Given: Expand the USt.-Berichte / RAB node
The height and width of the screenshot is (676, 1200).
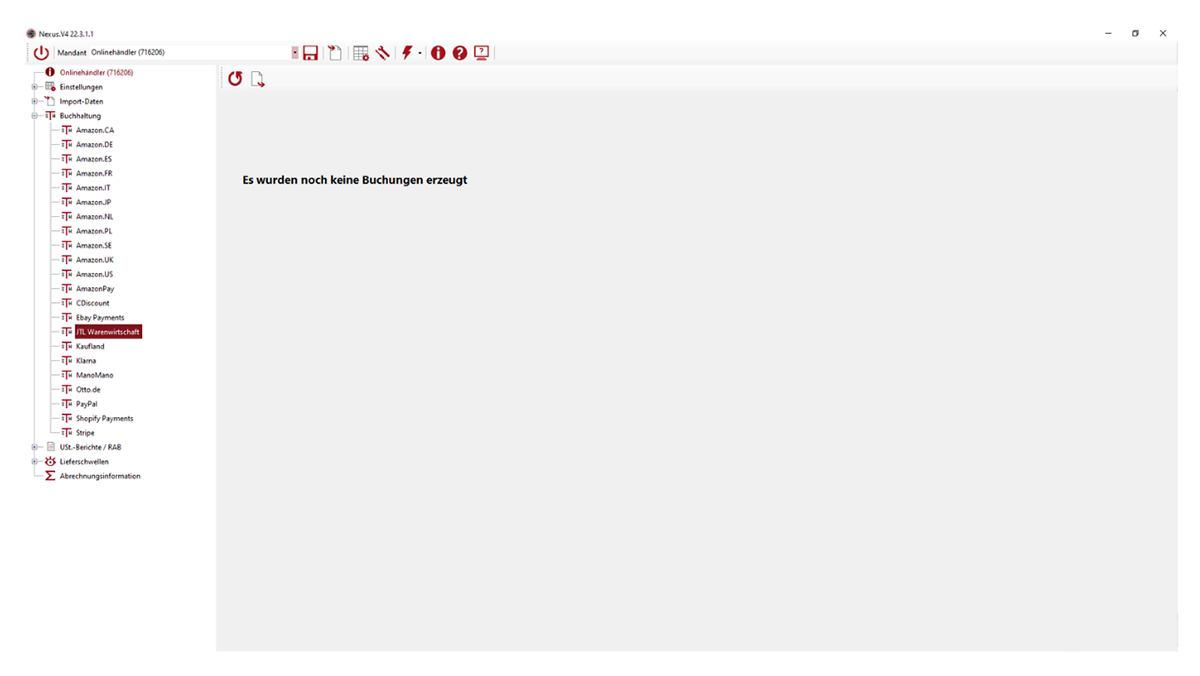Looking at the screenshot, I should (x=34, y=447).
